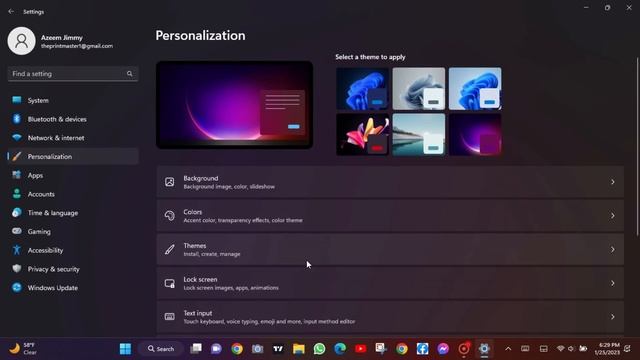The image size is (640, 360).
Task: Apply the purple glow theme
Action: click(x=475, y=134)
